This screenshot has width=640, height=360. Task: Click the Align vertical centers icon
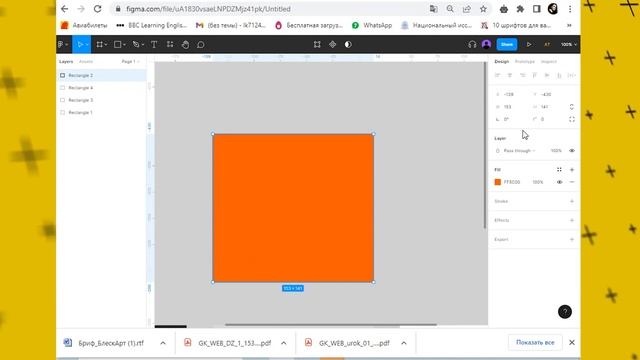pos(547,75)
